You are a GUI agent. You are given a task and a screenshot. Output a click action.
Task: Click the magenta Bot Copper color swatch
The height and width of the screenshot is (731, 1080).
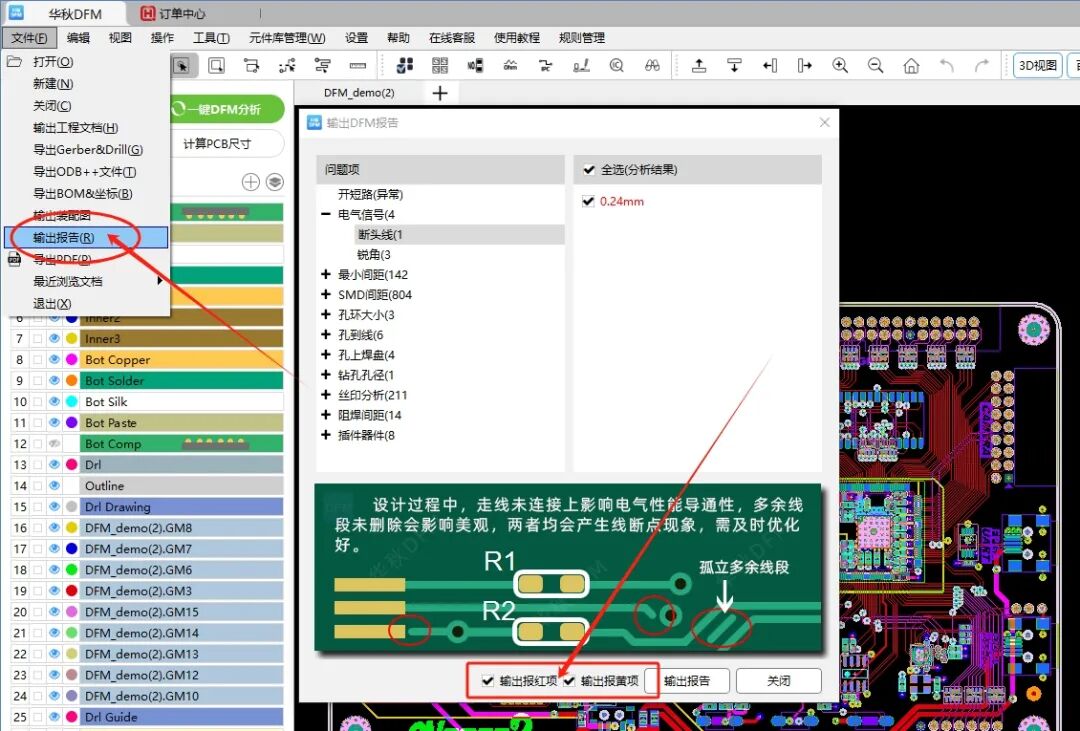[71, 360]
